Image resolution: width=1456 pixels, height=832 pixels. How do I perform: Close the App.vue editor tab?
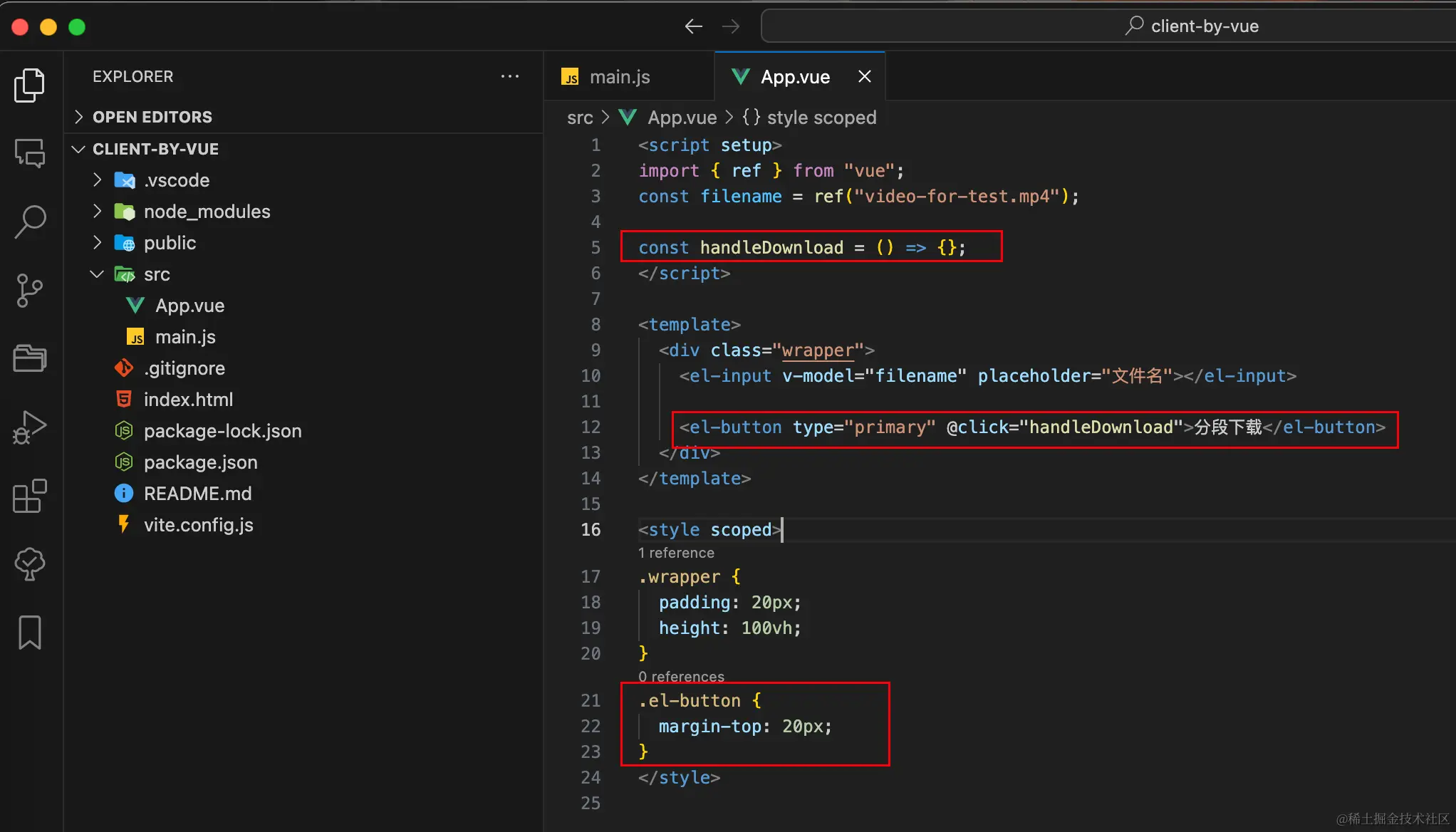click(x=865, y=76)
